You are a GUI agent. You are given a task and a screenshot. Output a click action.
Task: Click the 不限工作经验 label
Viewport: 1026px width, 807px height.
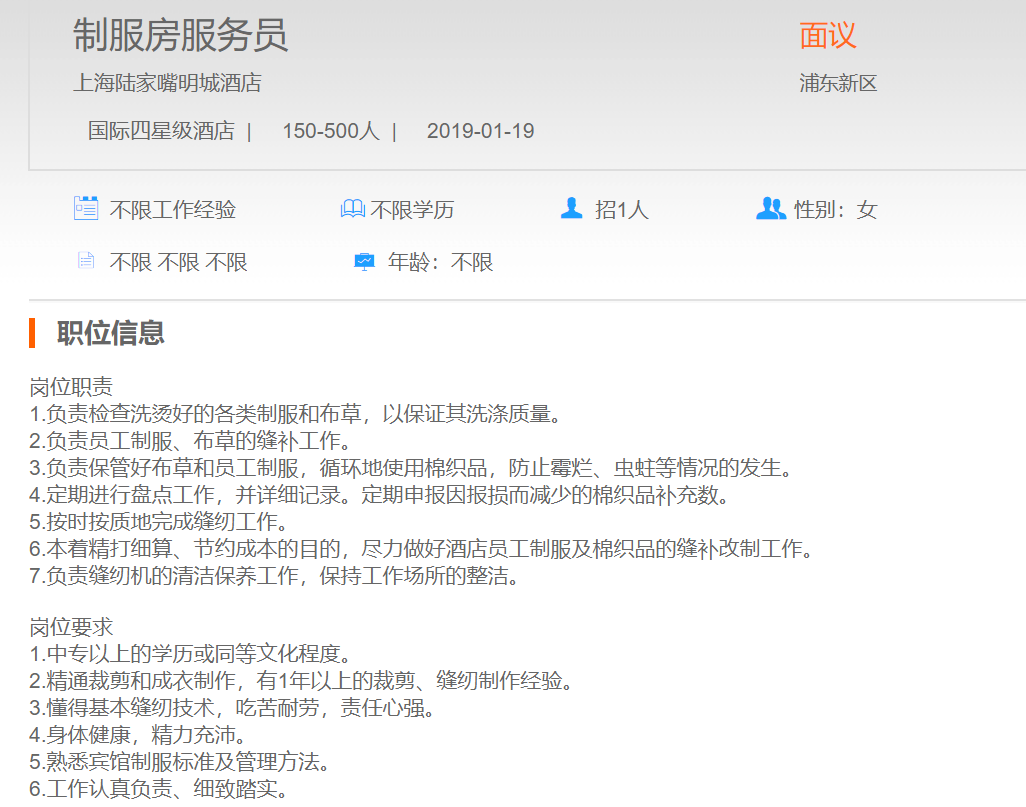pos(173,210)
